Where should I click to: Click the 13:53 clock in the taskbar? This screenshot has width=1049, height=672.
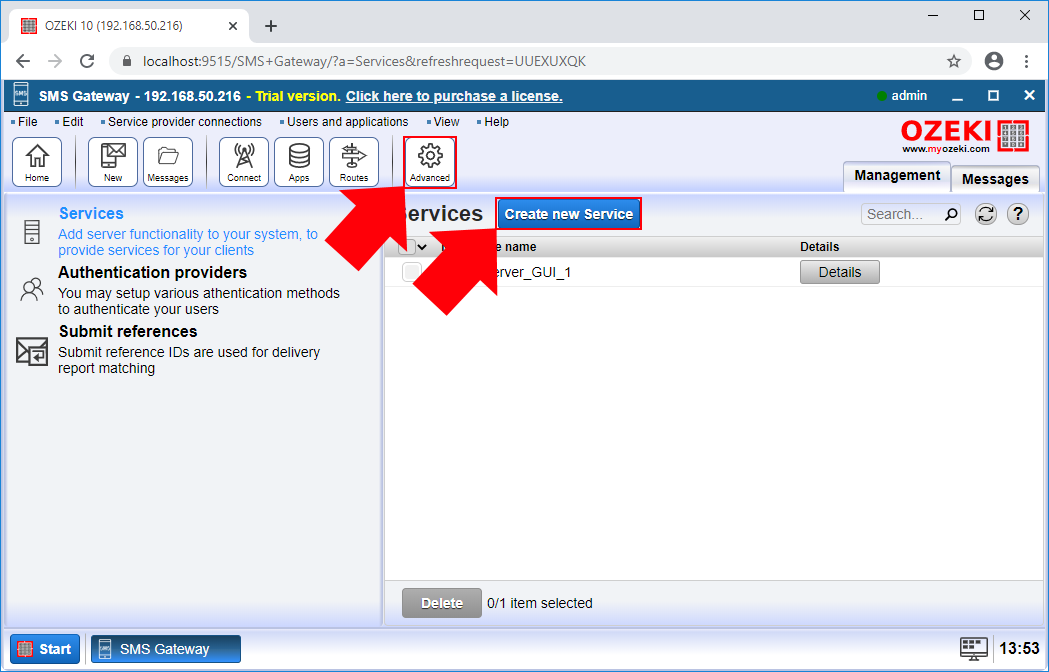pyautogui.click(x=1020, y=649)
